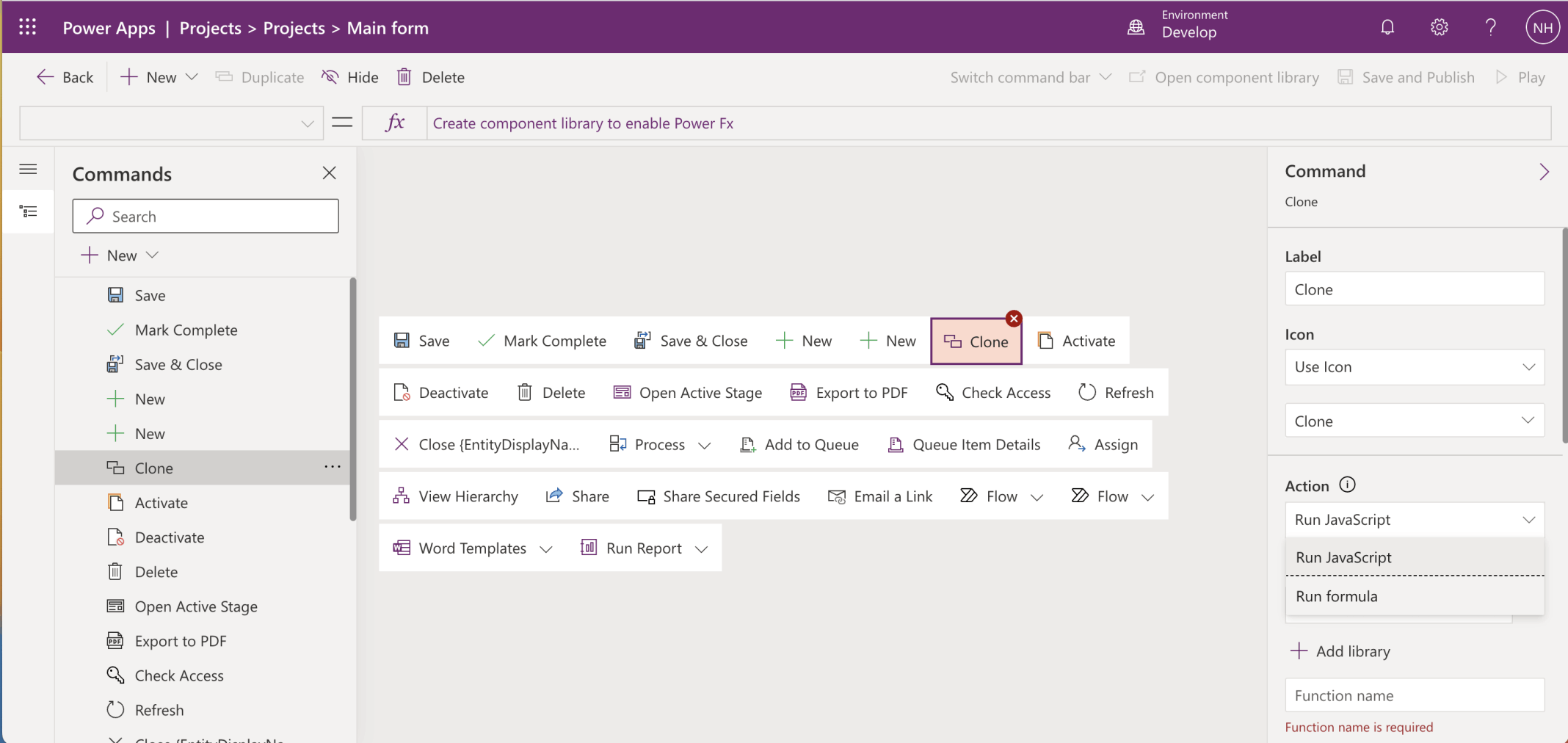Open settings gear in header
Screen dimensions: 1568x743
[1439, 27]
